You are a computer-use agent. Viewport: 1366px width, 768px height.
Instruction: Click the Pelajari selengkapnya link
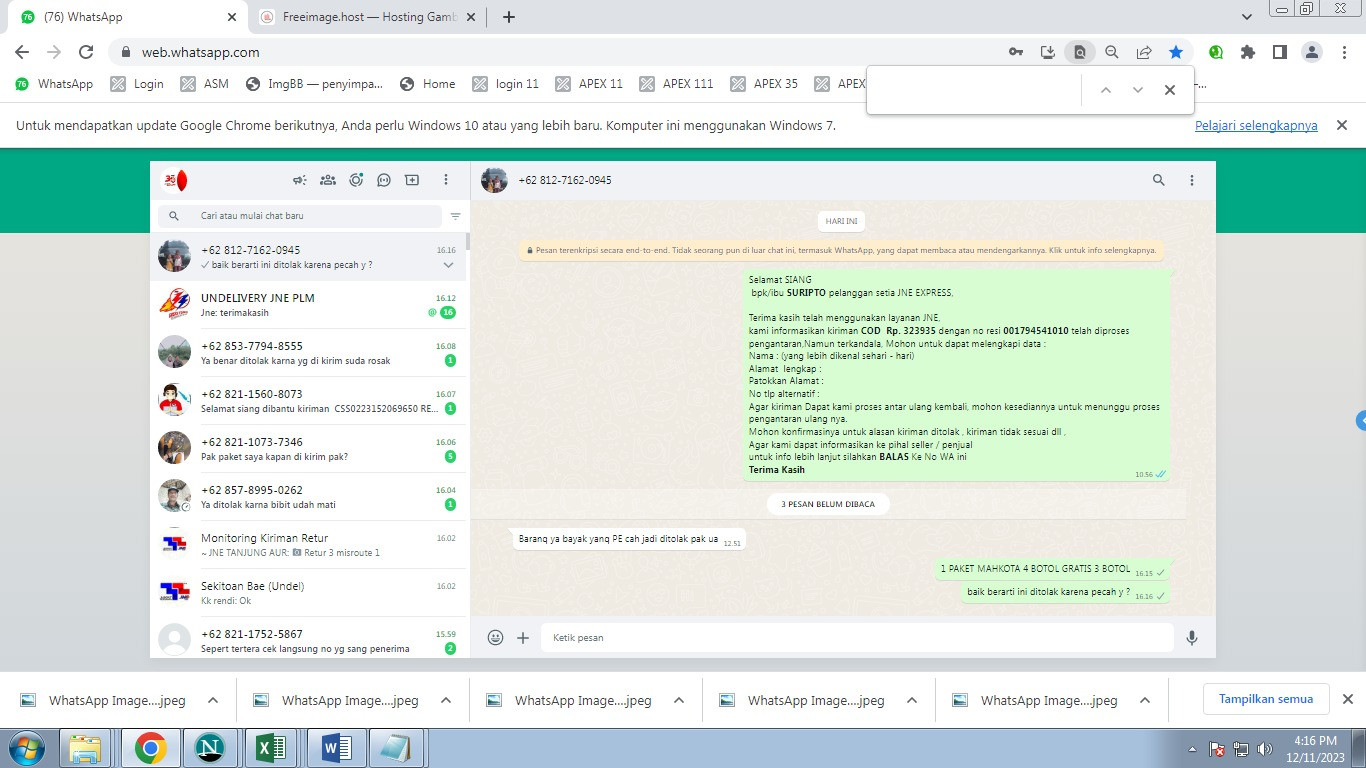[1256, 126]
